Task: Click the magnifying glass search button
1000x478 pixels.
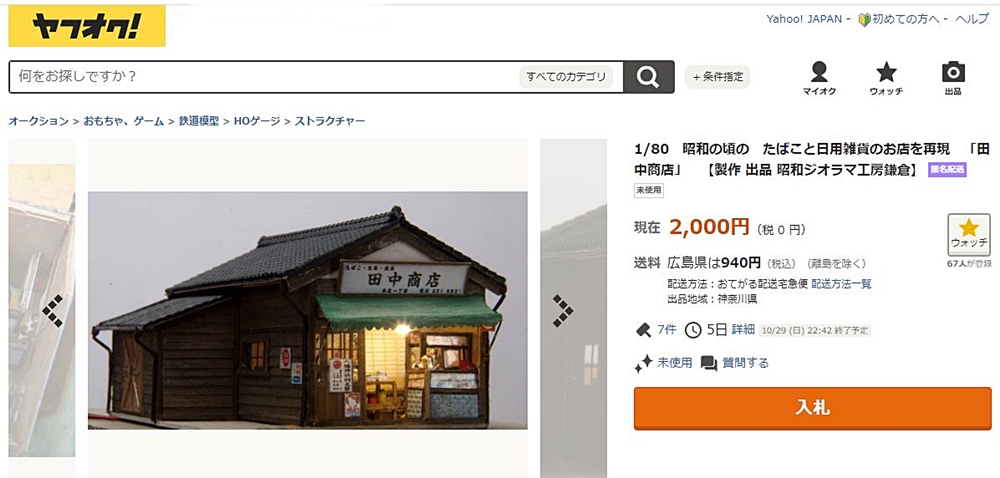Action: point(649,77)
